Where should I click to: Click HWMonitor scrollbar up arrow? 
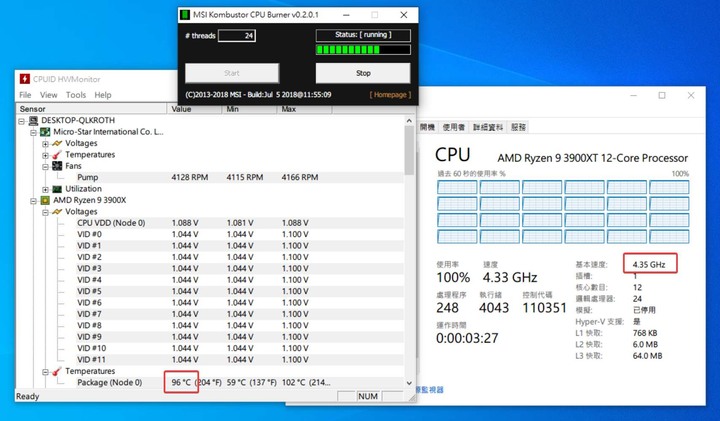click(x=409, y=120)
